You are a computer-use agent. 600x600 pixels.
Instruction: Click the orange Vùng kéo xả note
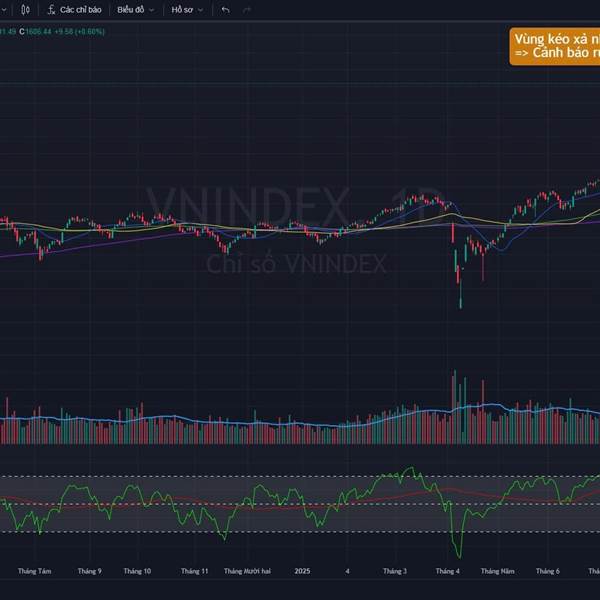(555, 46)
